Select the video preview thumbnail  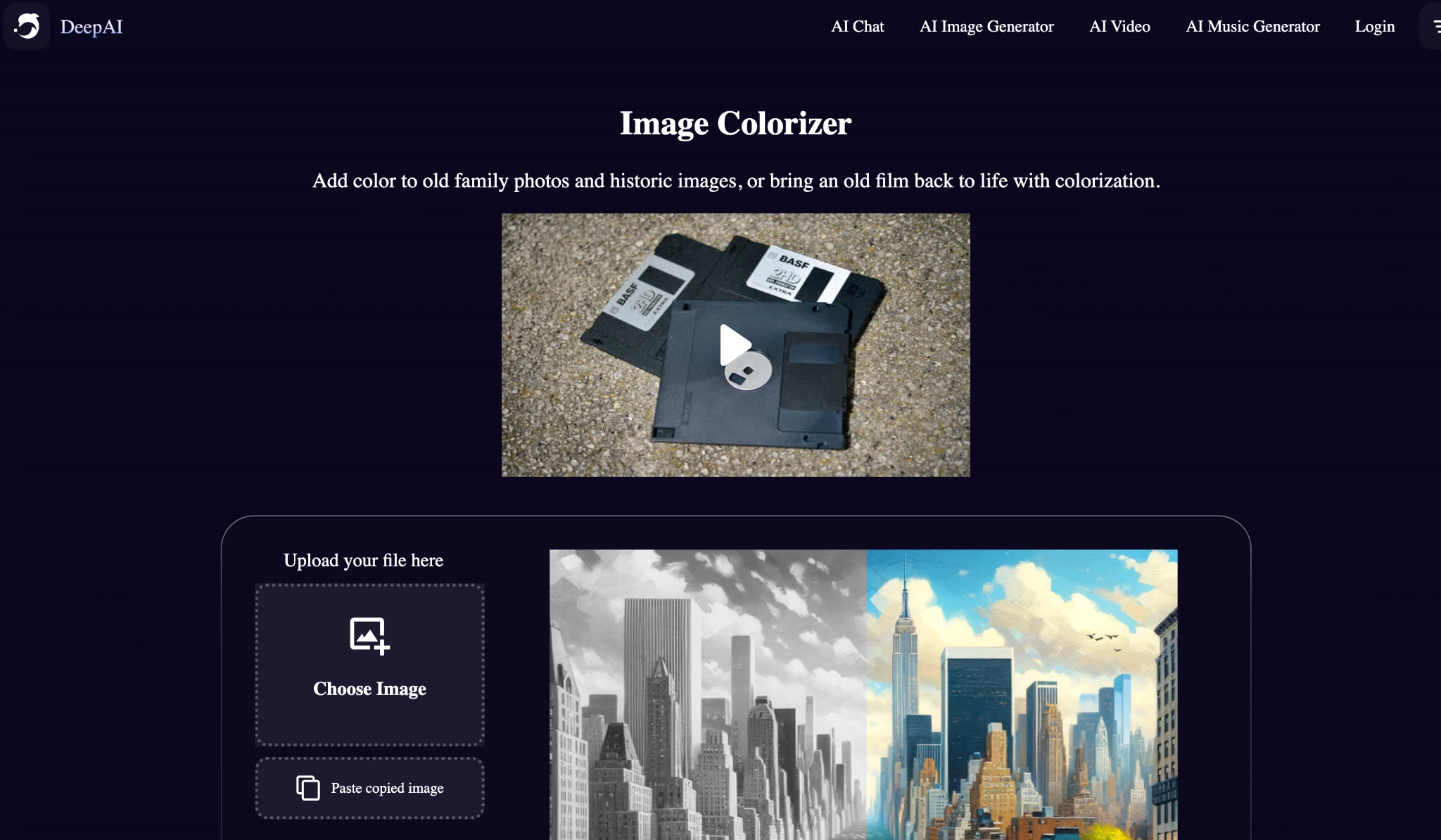pyautogui.click(x=735, y=345)
